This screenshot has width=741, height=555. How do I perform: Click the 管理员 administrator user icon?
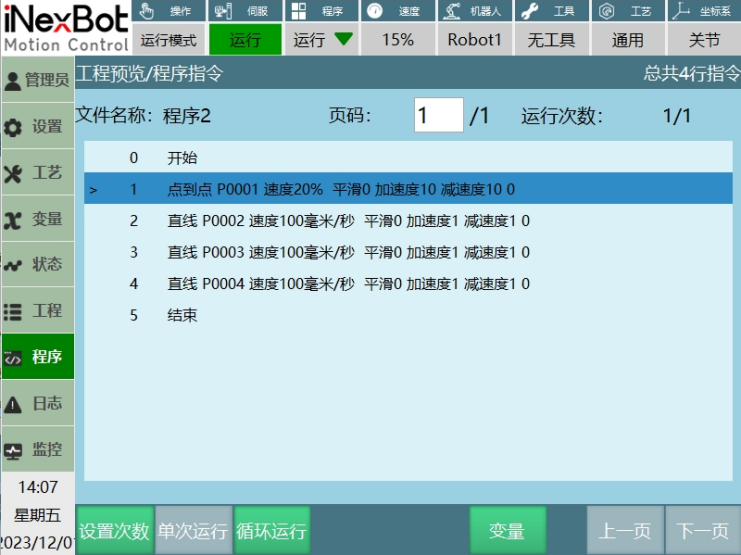pos(36,80)
